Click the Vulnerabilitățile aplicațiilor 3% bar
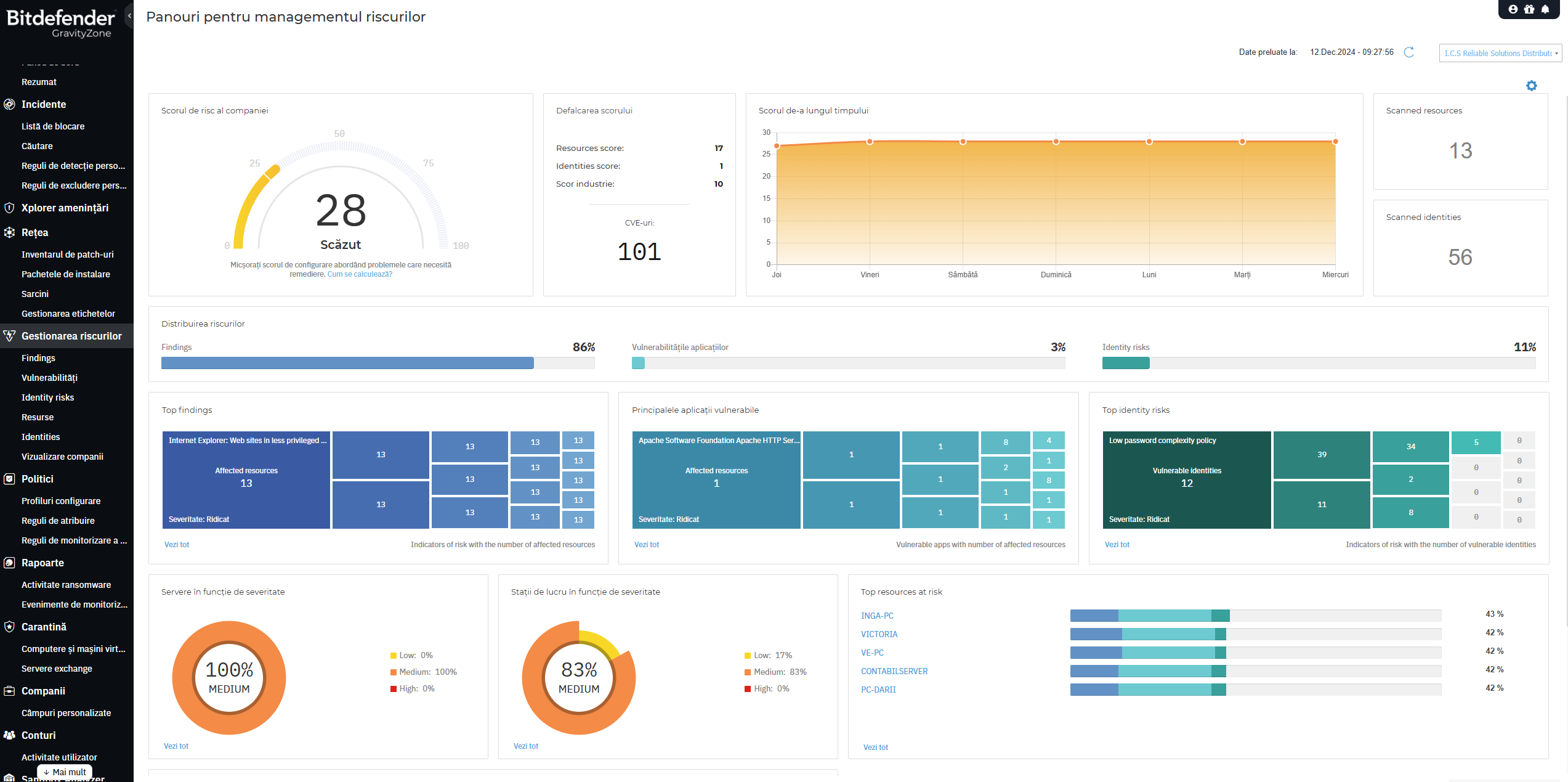 tap(849, 363)
